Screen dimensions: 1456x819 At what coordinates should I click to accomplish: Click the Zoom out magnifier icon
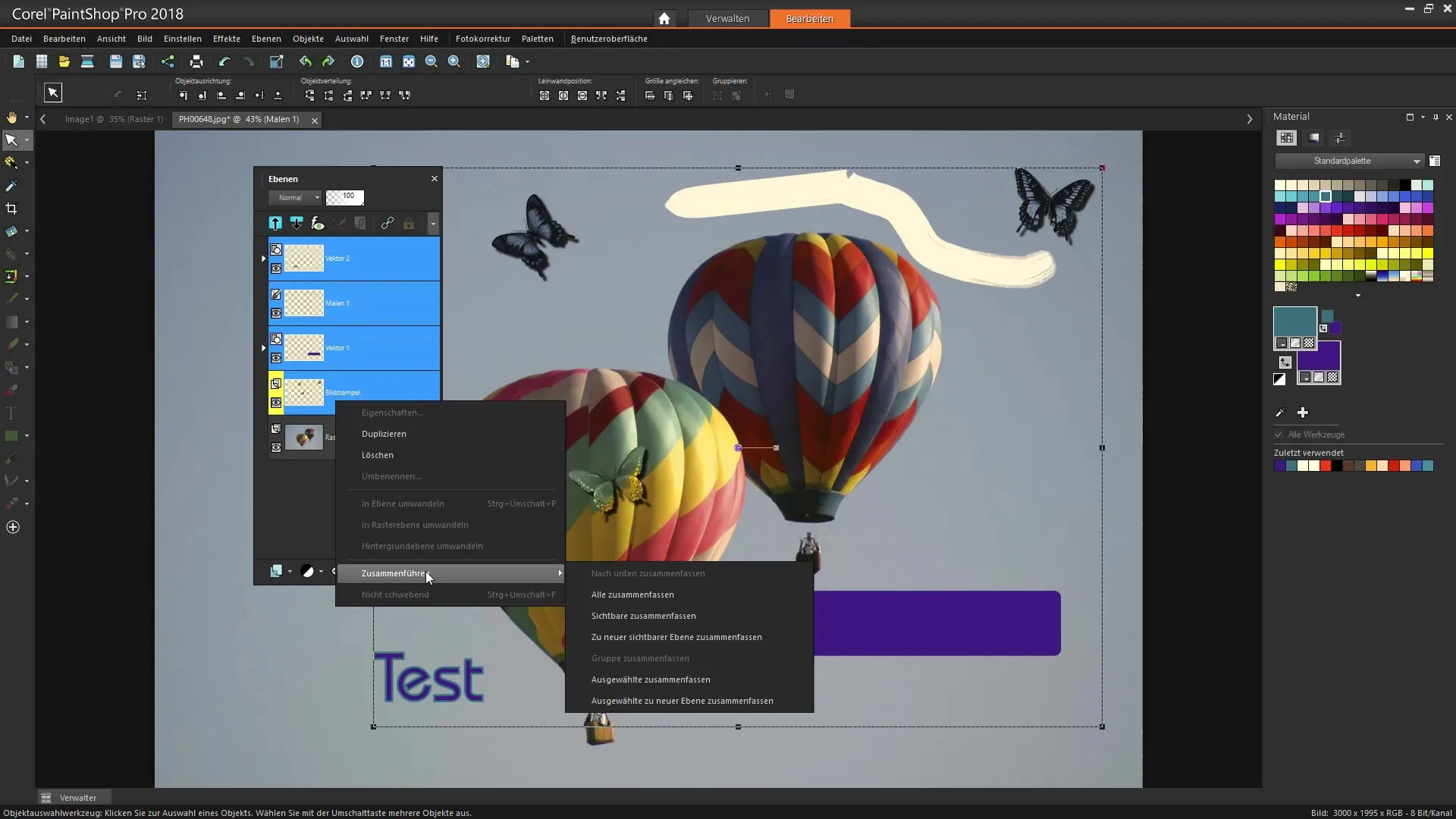pos(431,61)
